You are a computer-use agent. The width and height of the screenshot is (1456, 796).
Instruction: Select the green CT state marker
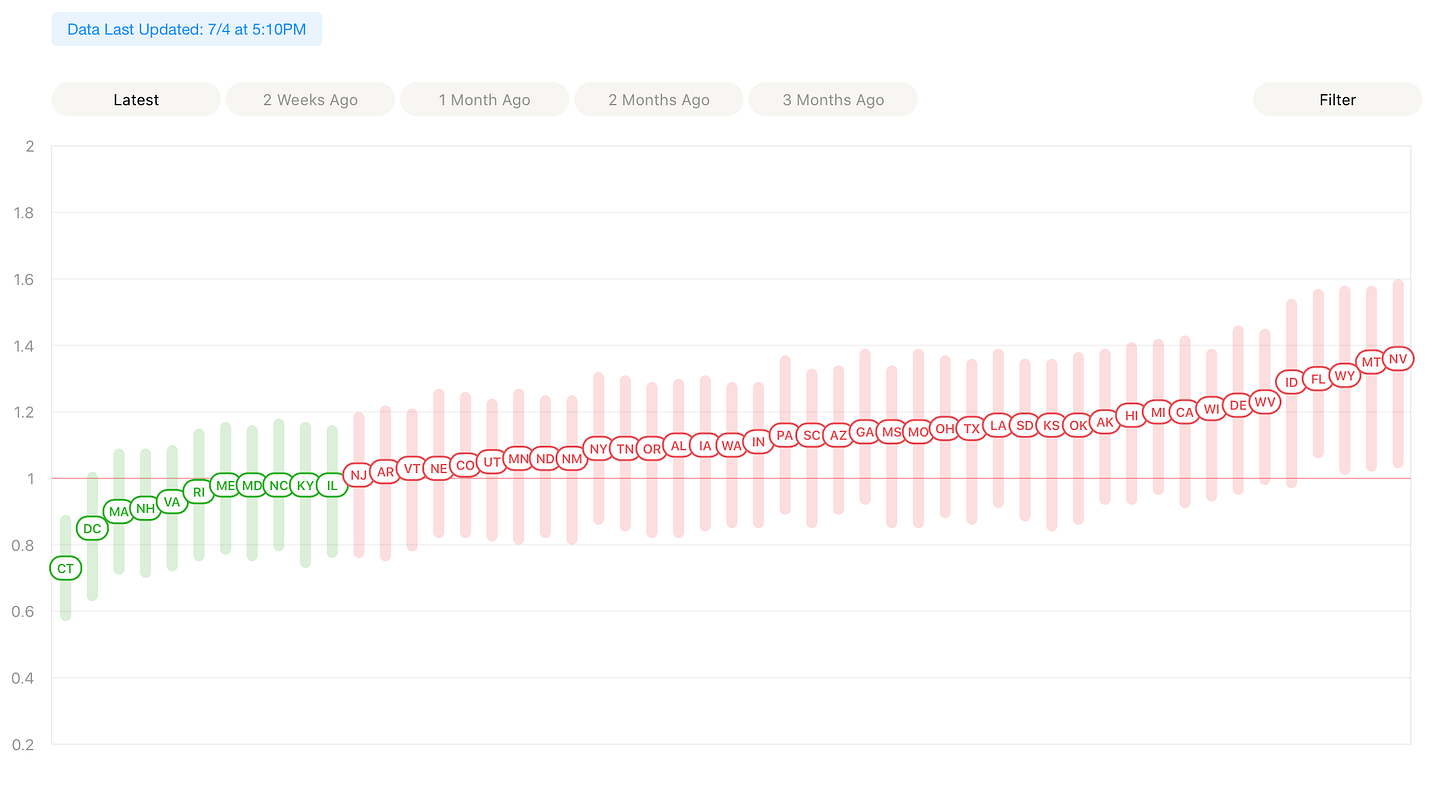tap(65, 568)
